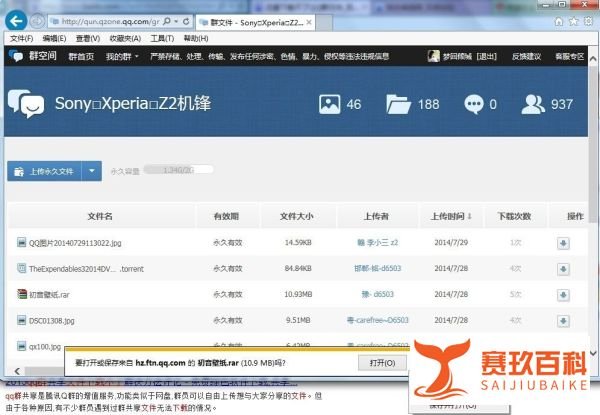Open the browser Home icon

click(559, 21)
